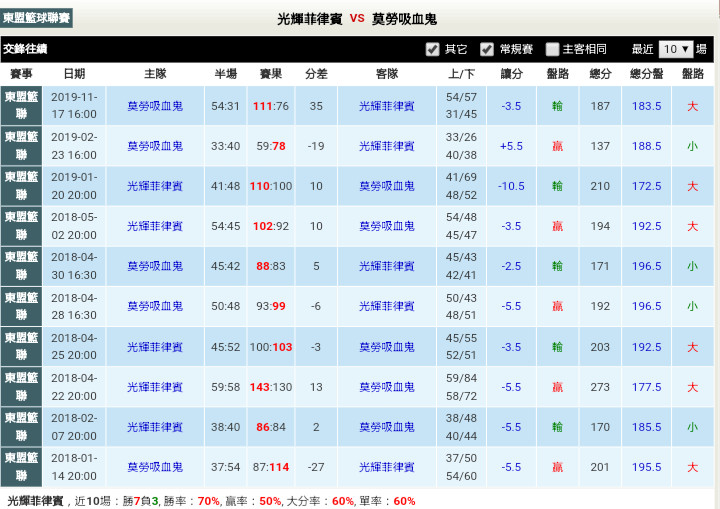Open away team 莫勞吸血鬼 in 2018-05-02 row
The width and height of the screenshot is (720, 509).
click(387, 226)
